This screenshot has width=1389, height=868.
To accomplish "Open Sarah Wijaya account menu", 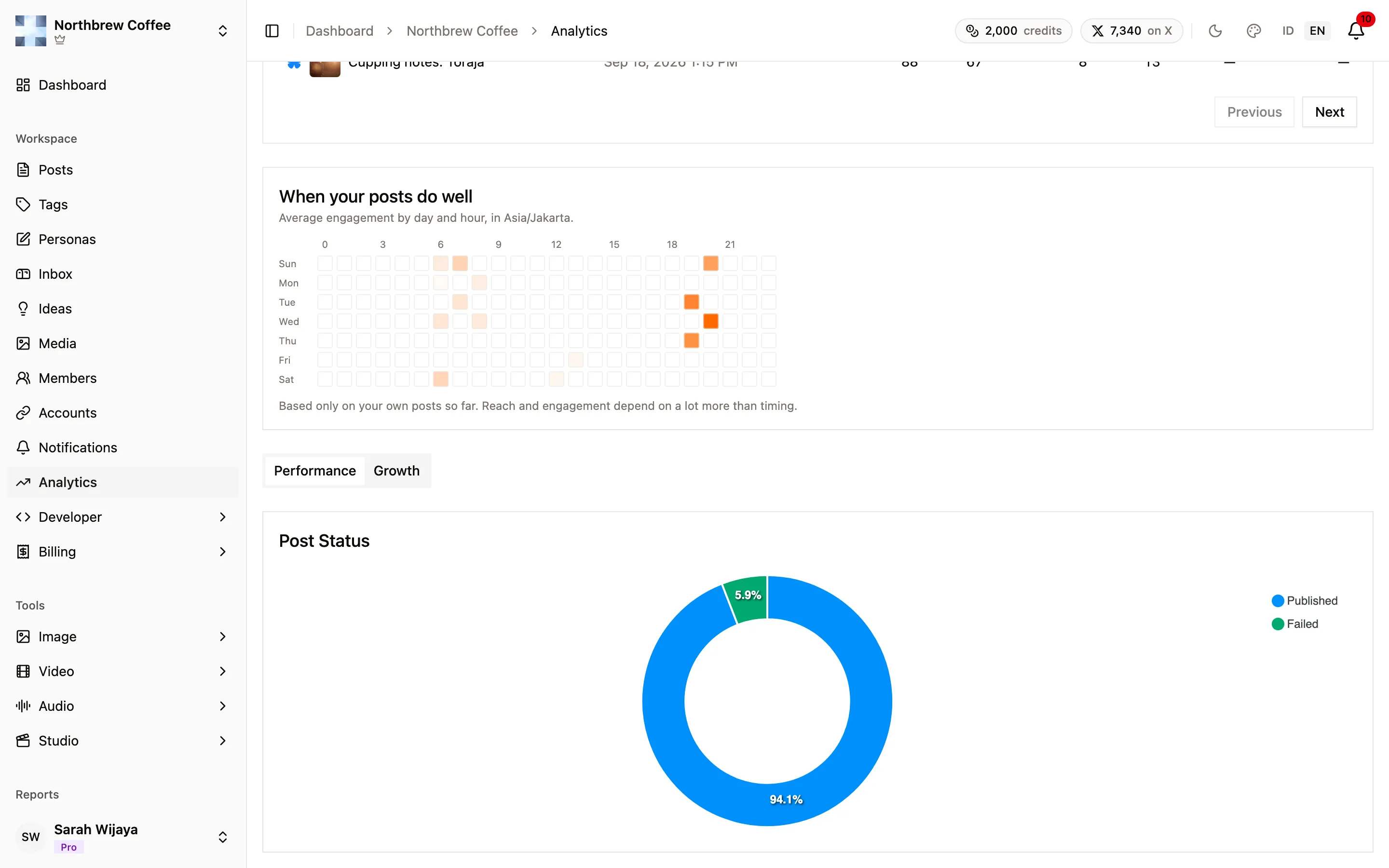I will [x=123, y=837].
